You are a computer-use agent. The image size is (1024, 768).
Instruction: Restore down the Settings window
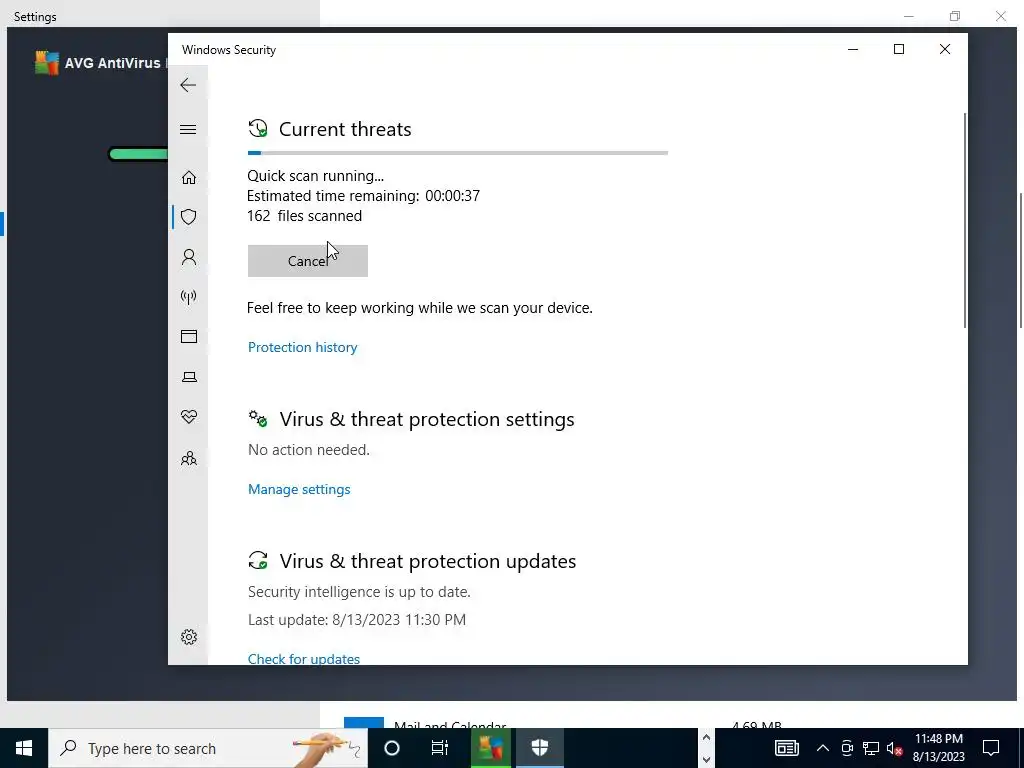point(955,16)
